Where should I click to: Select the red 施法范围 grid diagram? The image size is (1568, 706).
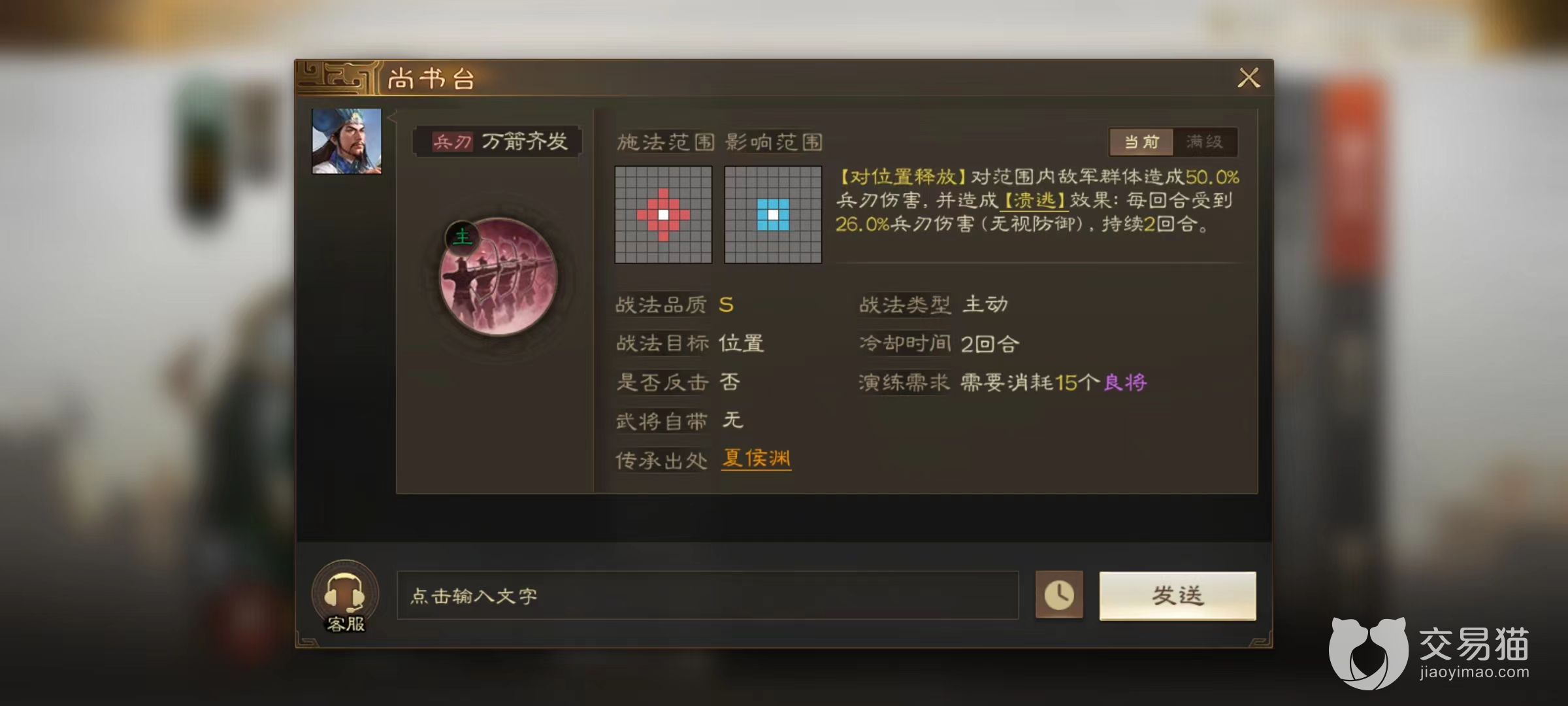pos(663,214)
